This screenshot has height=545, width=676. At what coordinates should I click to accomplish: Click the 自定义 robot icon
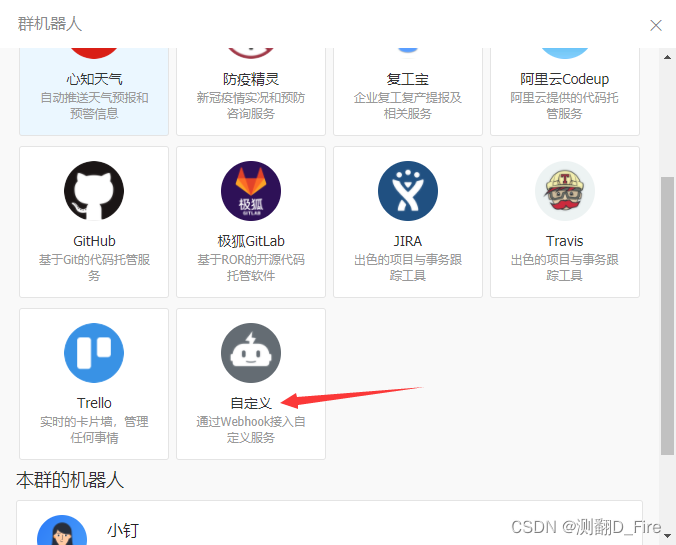click(x=251, y=353)
